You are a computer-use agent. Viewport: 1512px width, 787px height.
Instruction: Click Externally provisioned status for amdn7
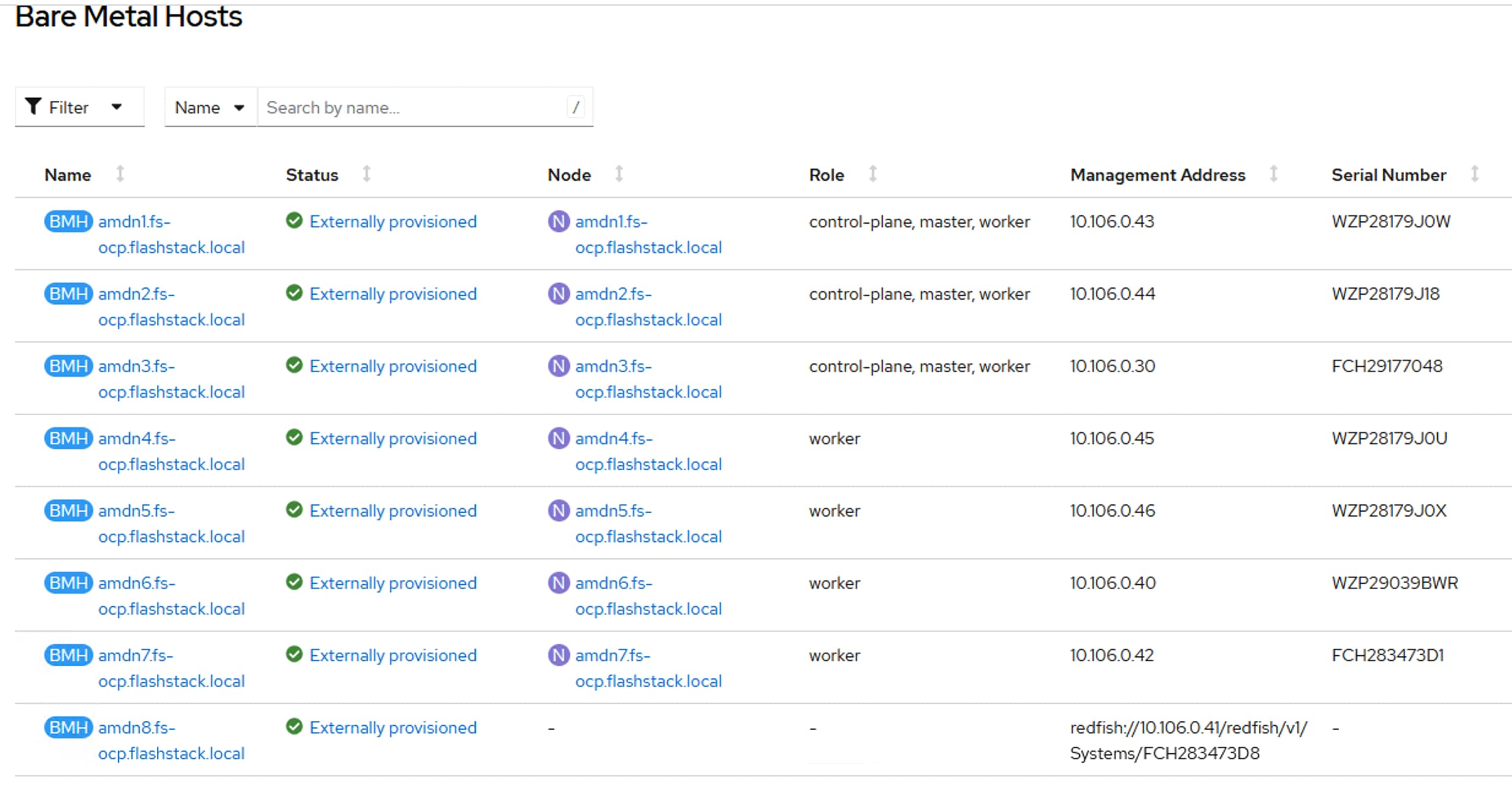392,655
